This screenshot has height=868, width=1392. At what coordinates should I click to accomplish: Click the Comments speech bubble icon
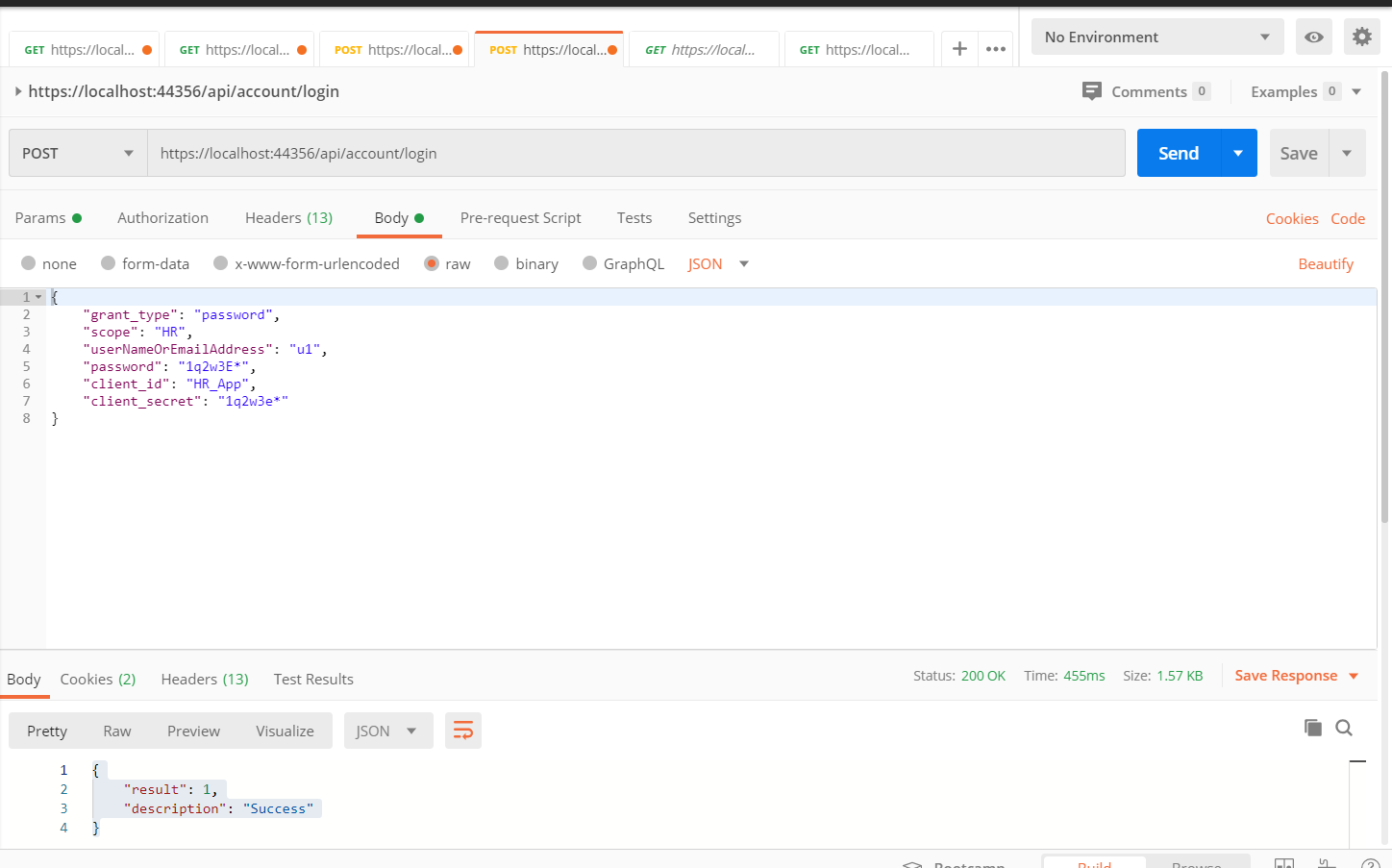[x=1091, y=91]
